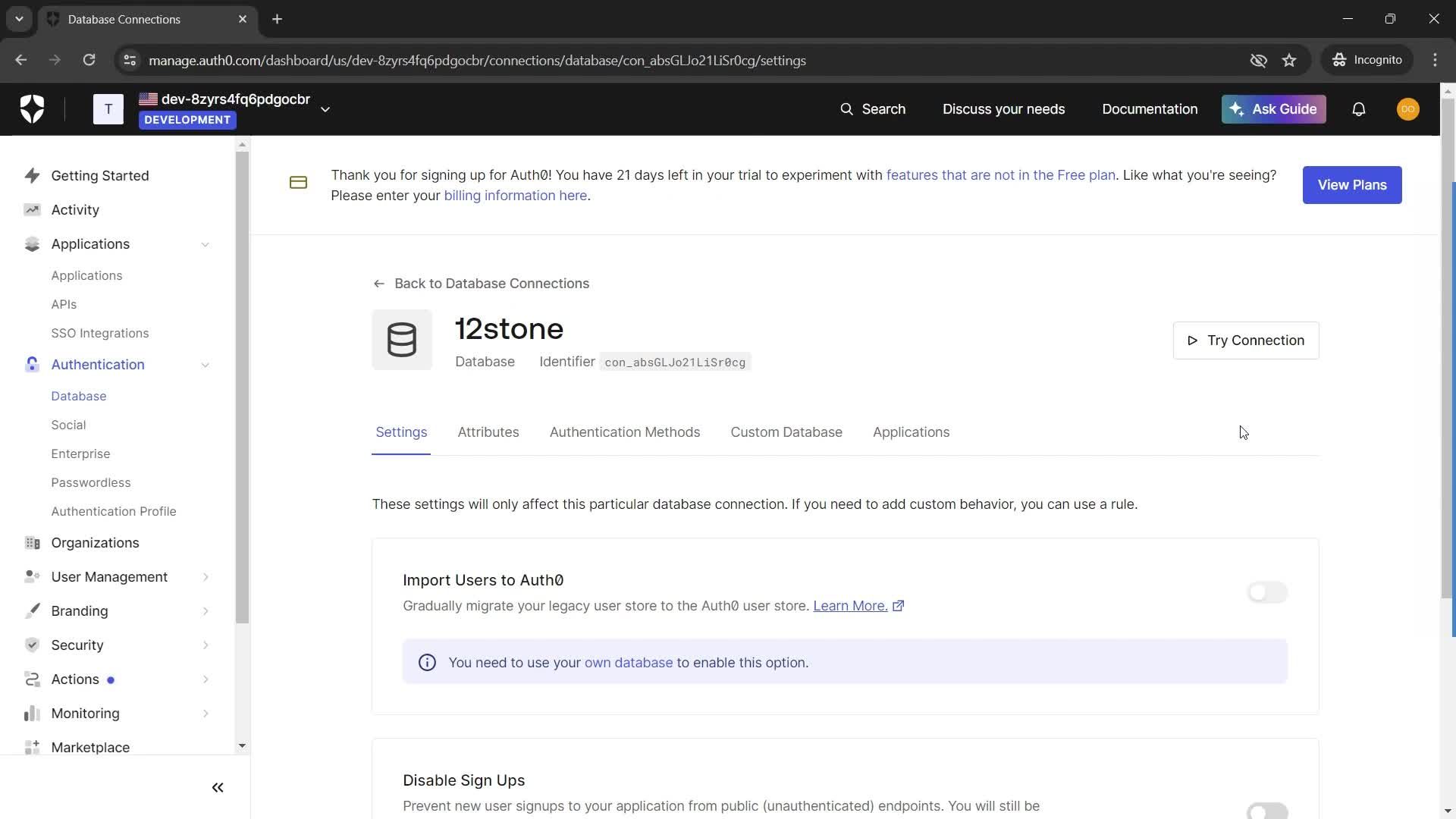
Task: Click the Activity chart icon
Action: [x=32, y=210]
